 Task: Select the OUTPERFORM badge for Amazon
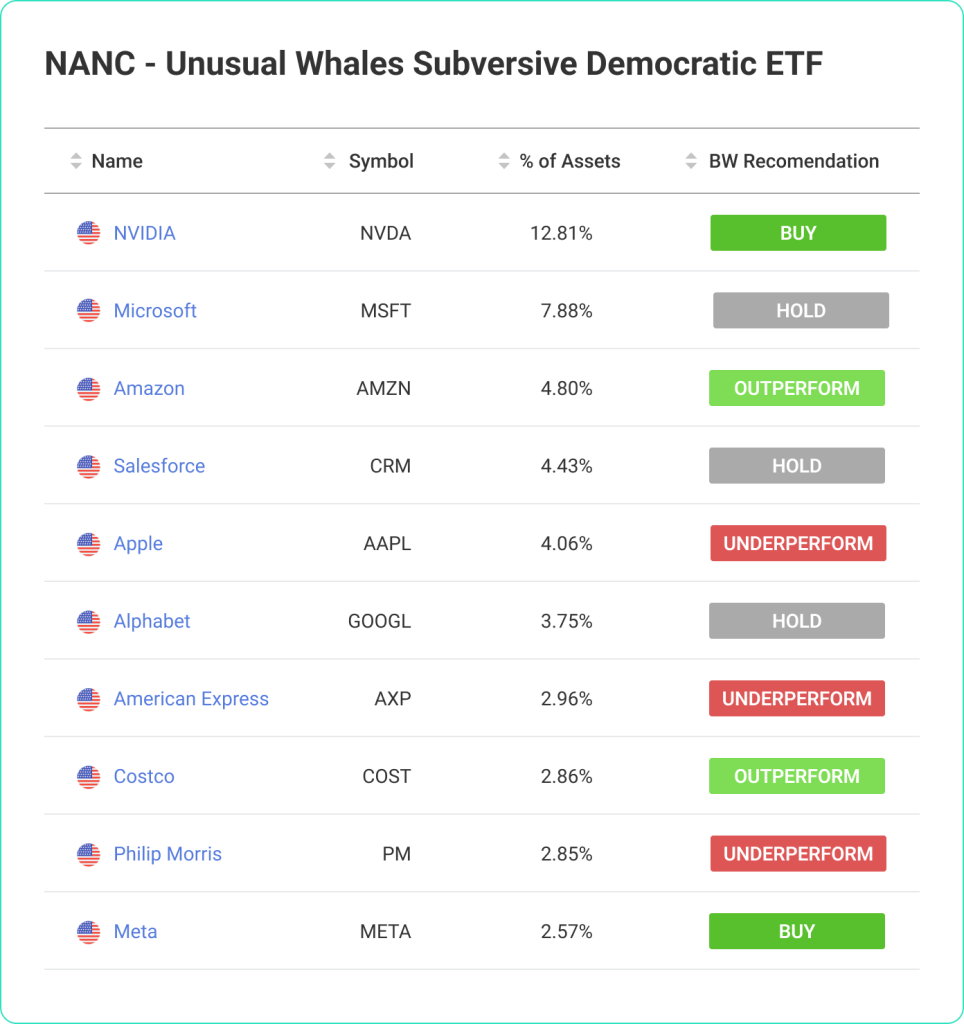click(x=796, y=388)
